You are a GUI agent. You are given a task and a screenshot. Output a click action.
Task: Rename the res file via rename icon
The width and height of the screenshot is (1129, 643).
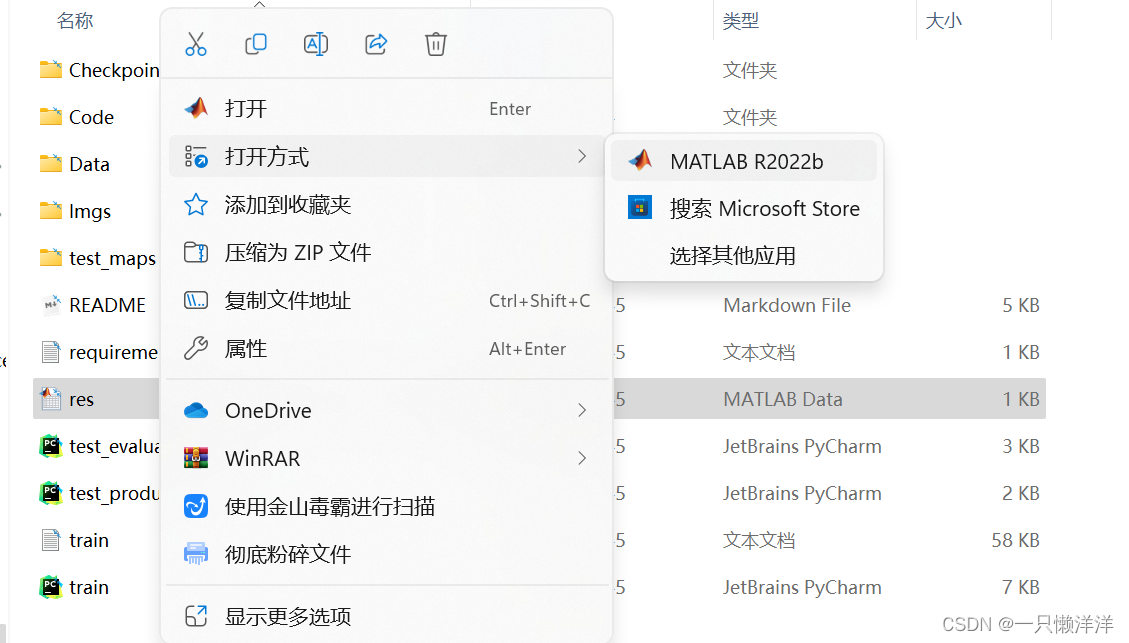[315, 44]
